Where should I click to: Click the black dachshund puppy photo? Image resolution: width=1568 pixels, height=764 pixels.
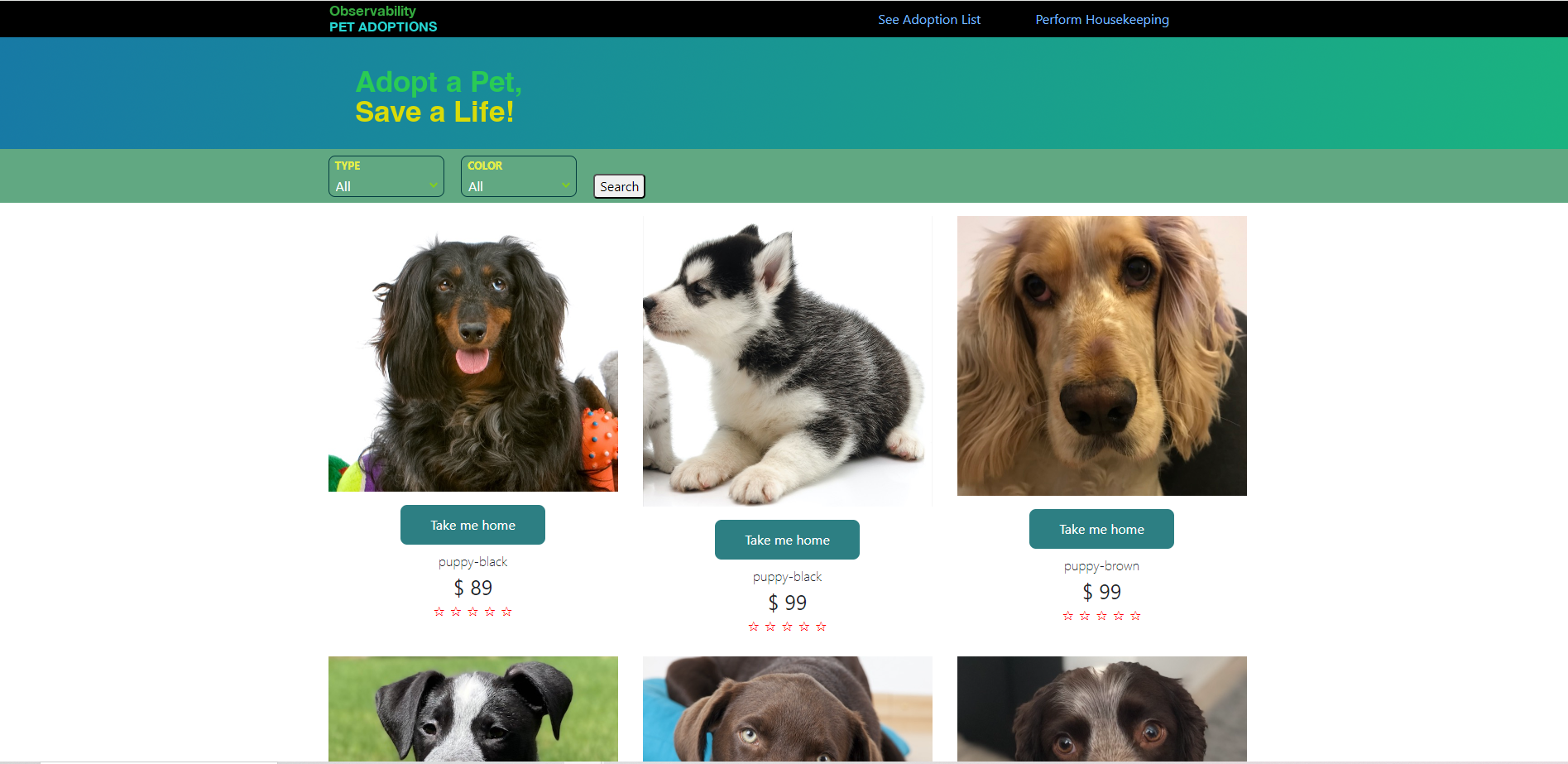click(x=473, y=353)
